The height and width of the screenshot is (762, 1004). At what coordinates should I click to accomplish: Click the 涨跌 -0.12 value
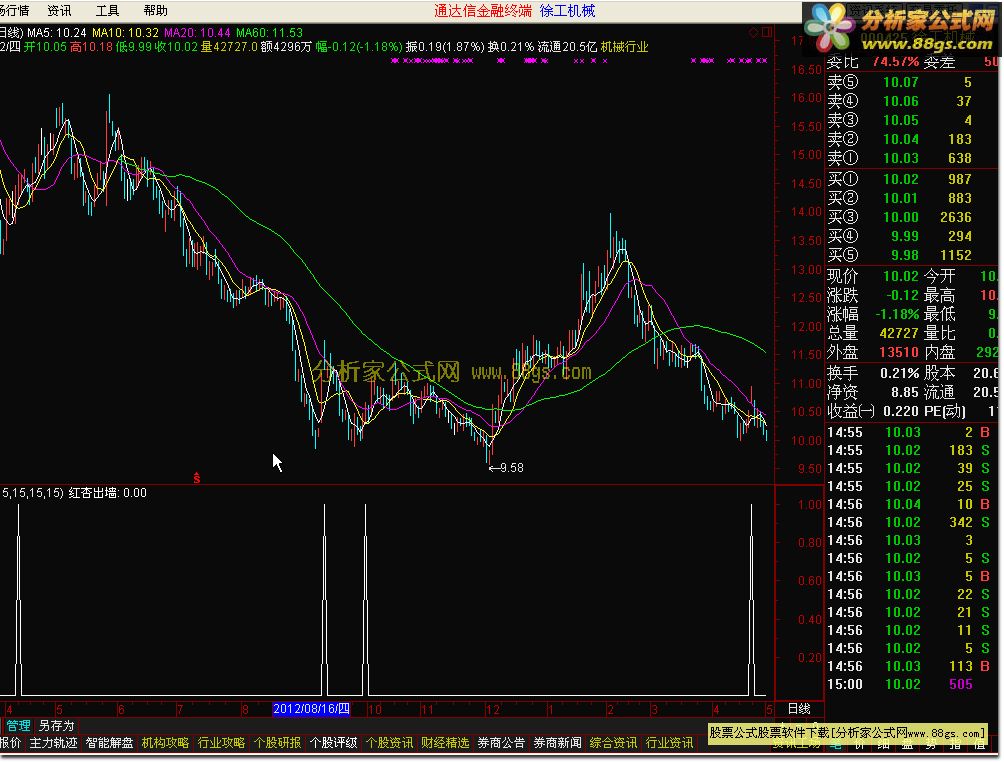pyautogui.click(x=903, y=295)
